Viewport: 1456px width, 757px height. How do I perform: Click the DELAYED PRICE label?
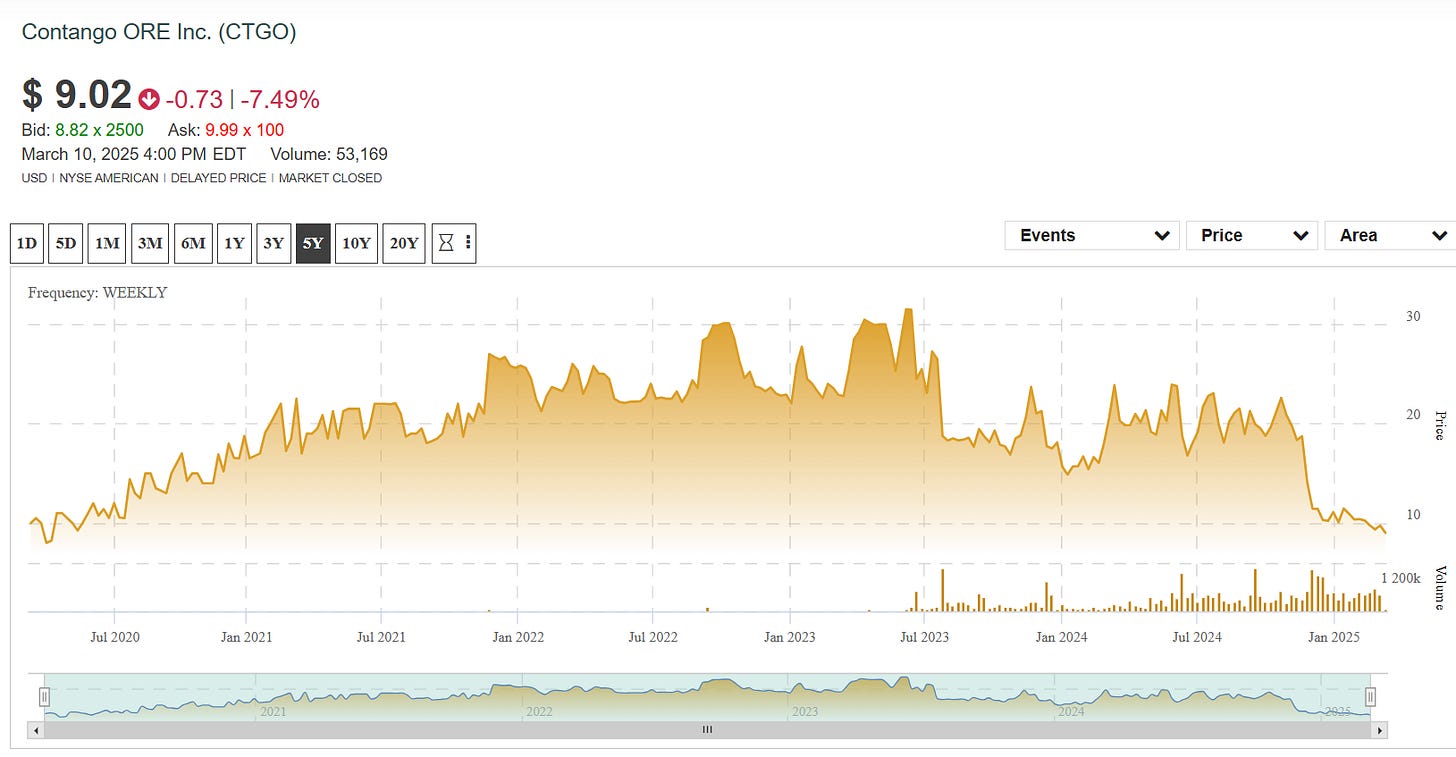[218, 178]
